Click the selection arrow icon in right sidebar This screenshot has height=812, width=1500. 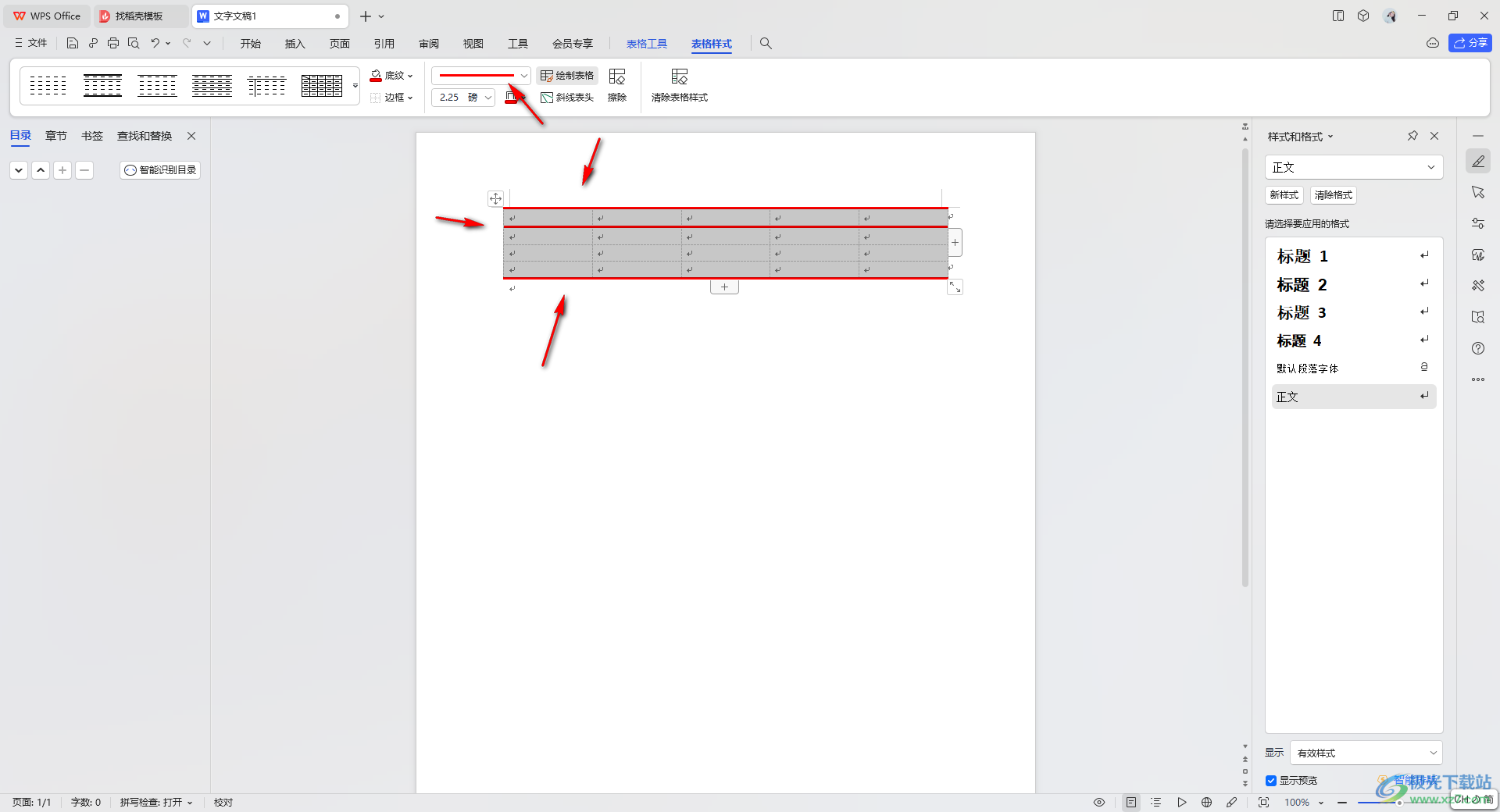tap(1478, 192)
